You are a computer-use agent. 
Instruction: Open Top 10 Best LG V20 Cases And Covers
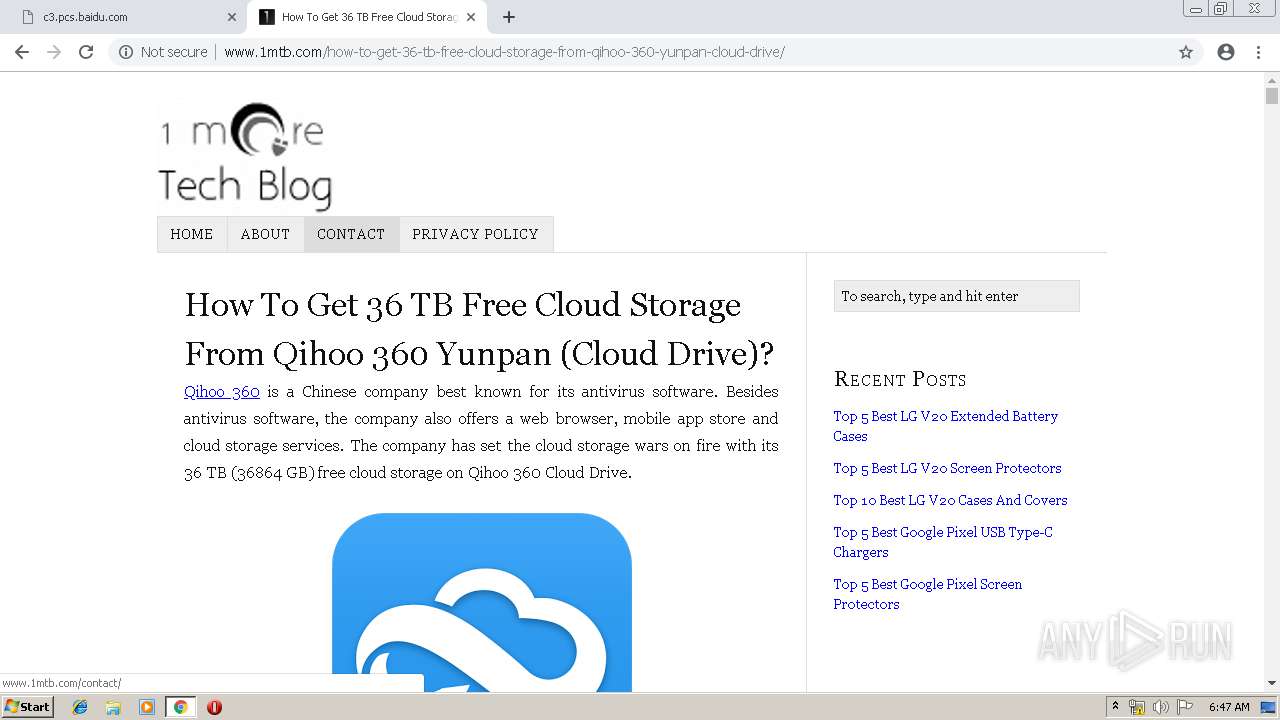(x=950, y=500)
